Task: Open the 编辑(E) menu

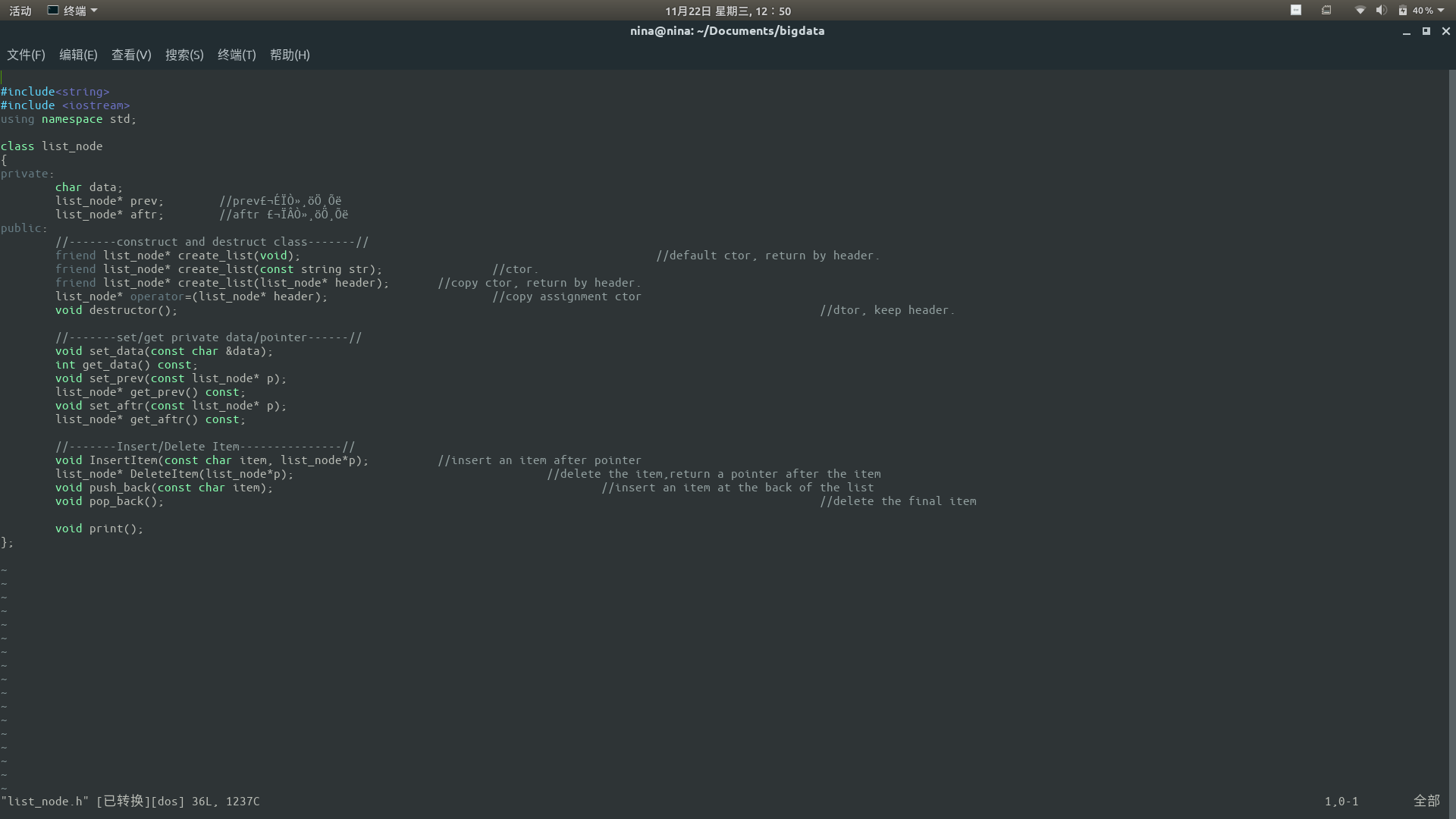Action: click(x=78, y=55)
